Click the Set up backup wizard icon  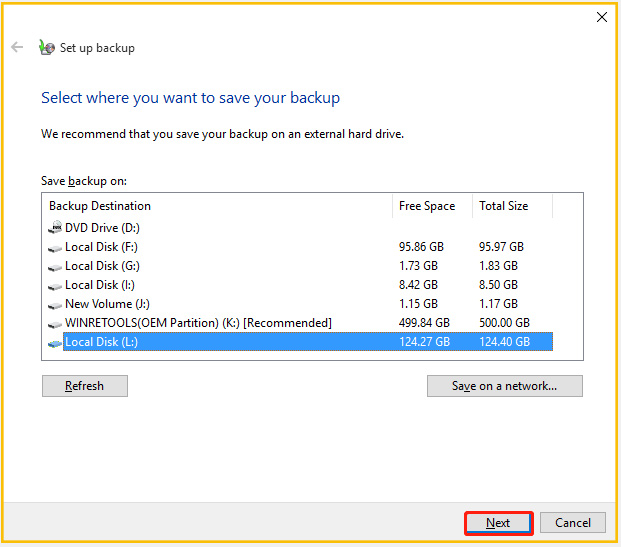coord(47,48)
